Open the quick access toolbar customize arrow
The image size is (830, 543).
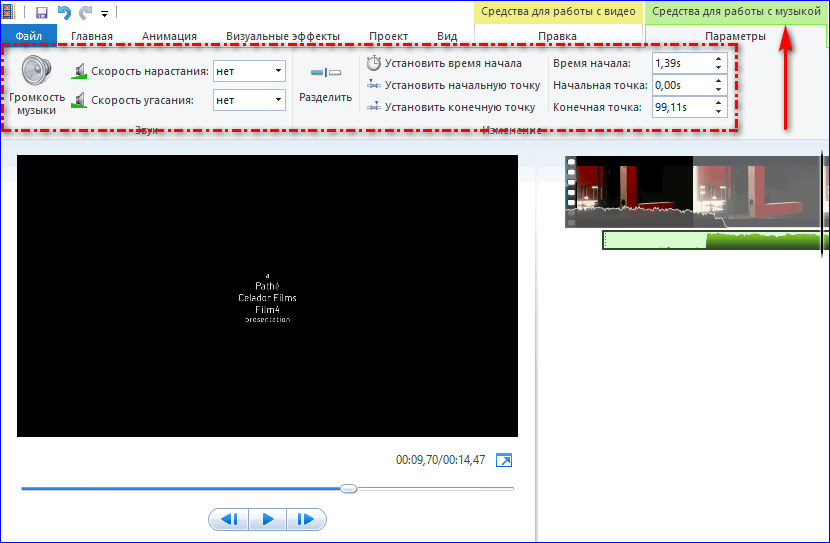[x=104, y=14]
